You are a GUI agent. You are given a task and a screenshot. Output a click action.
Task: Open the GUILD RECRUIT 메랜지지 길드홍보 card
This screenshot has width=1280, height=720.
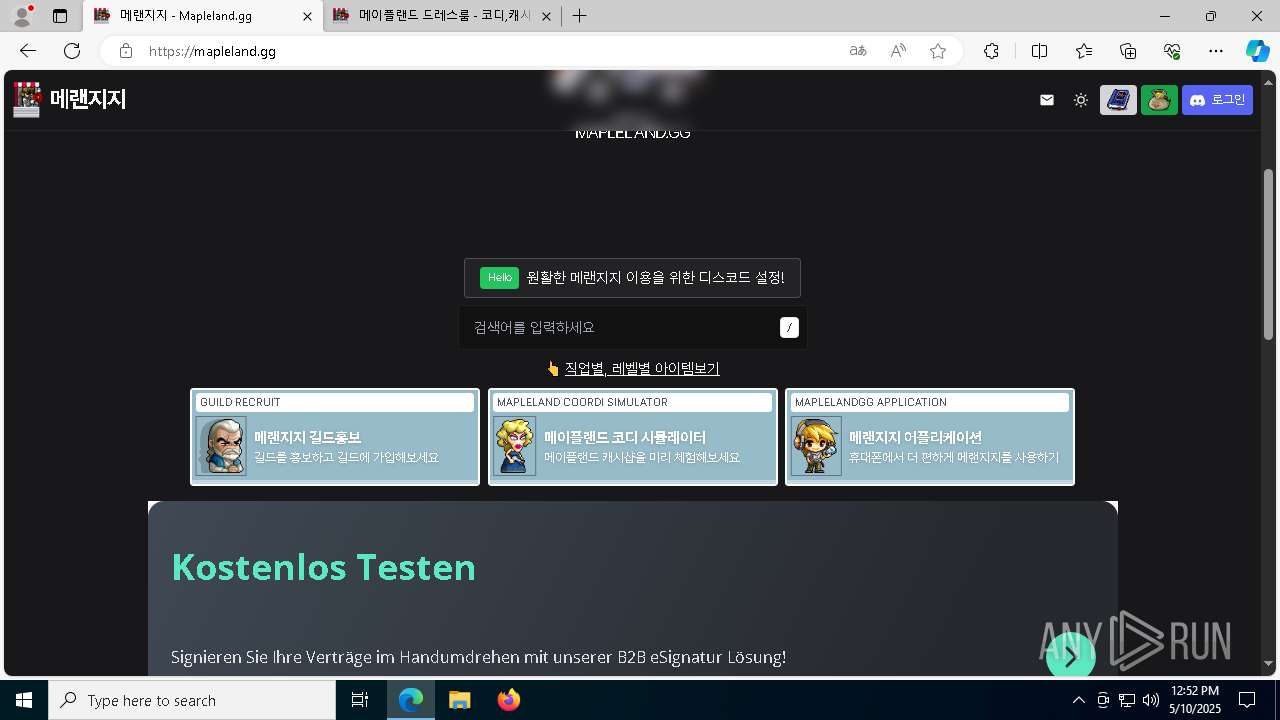click(x=335, y=437)
